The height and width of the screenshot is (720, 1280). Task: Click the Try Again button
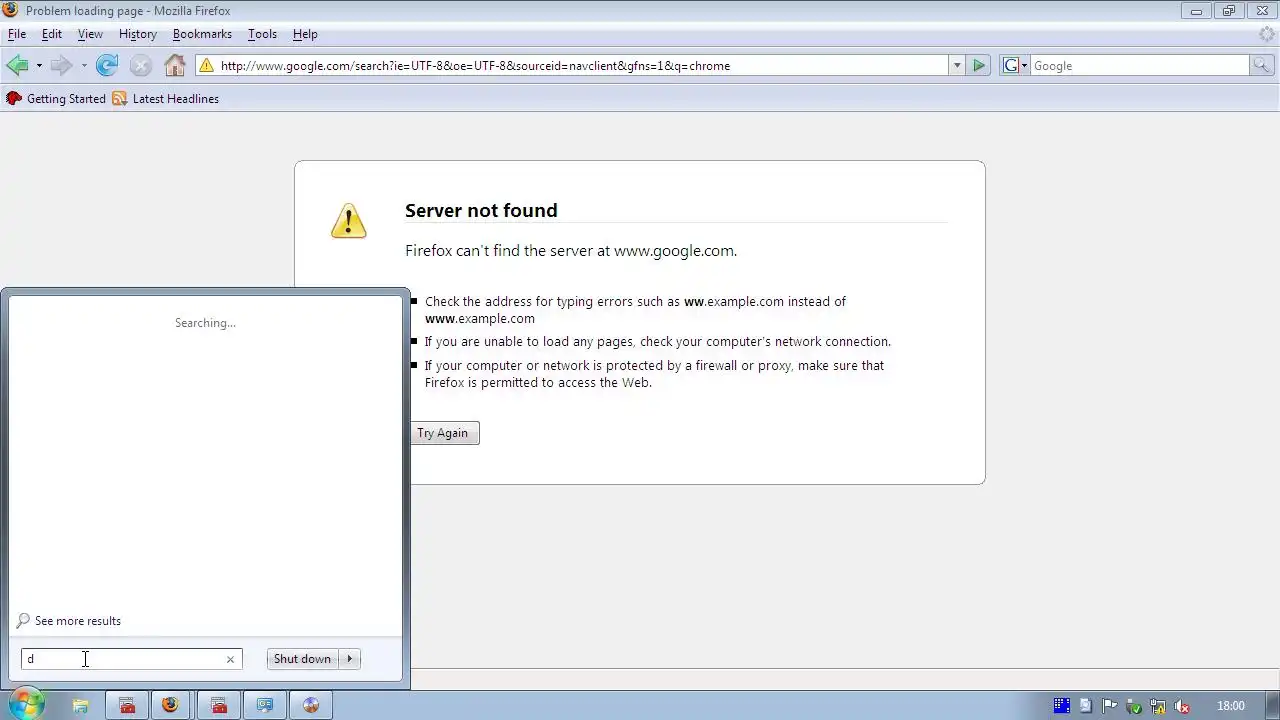(x=442, y=433)
